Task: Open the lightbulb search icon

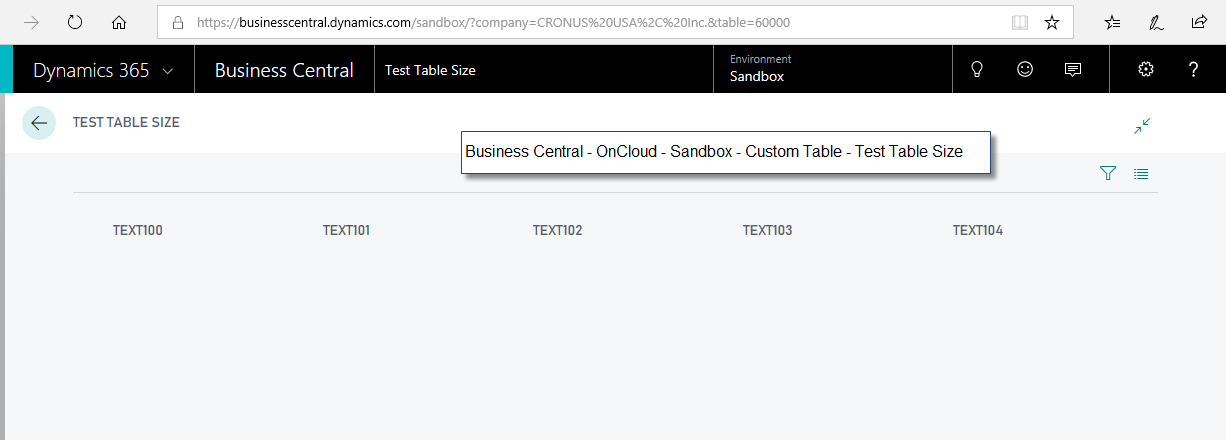Action: (978, 69)
